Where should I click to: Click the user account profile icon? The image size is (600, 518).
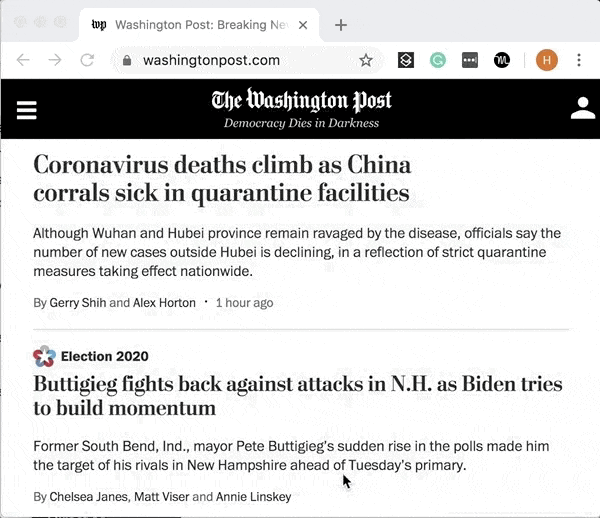pyautogui.click(x=582, y=109)
